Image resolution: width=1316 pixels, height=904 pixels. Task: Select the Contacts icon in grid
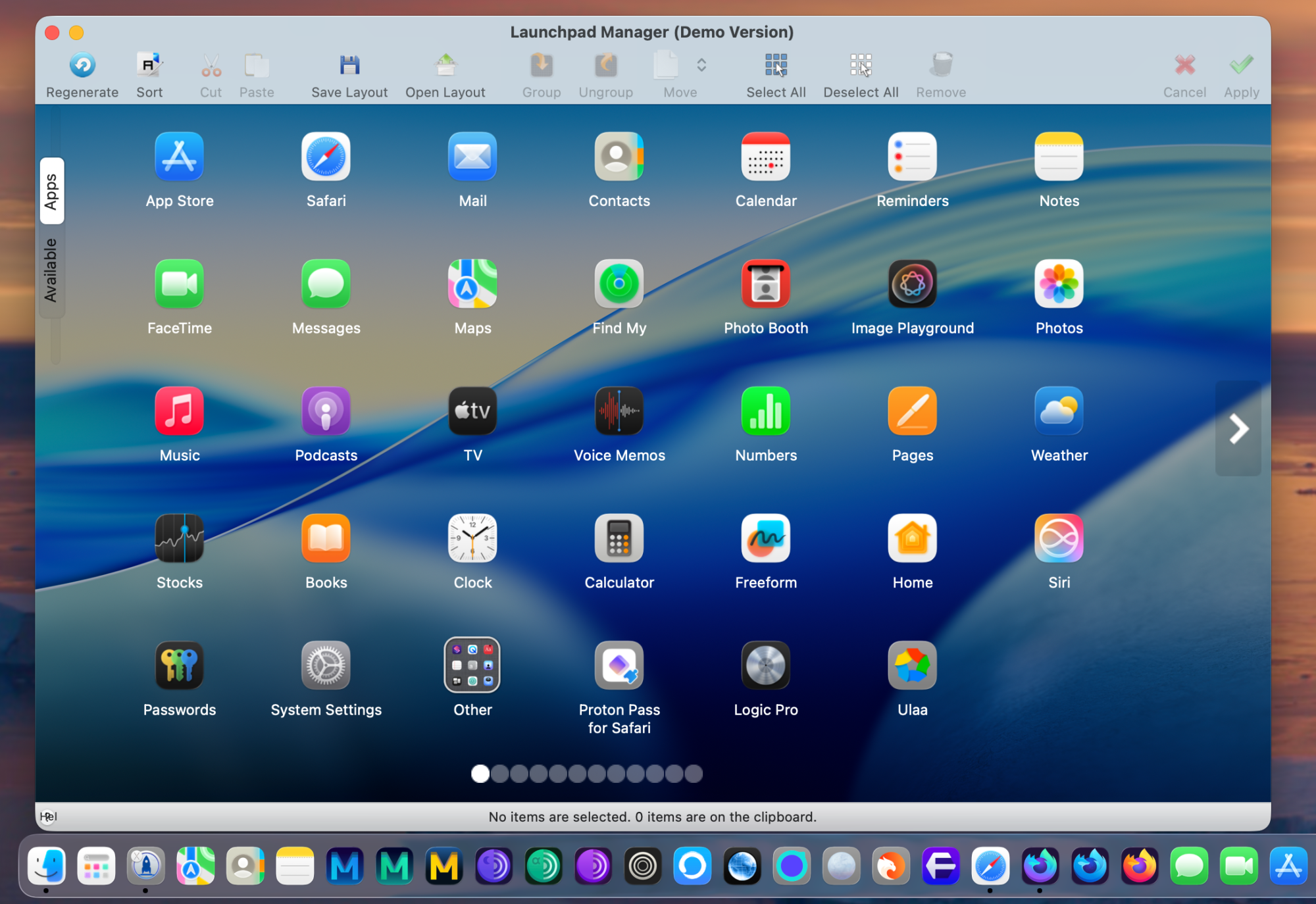(619, 157)
